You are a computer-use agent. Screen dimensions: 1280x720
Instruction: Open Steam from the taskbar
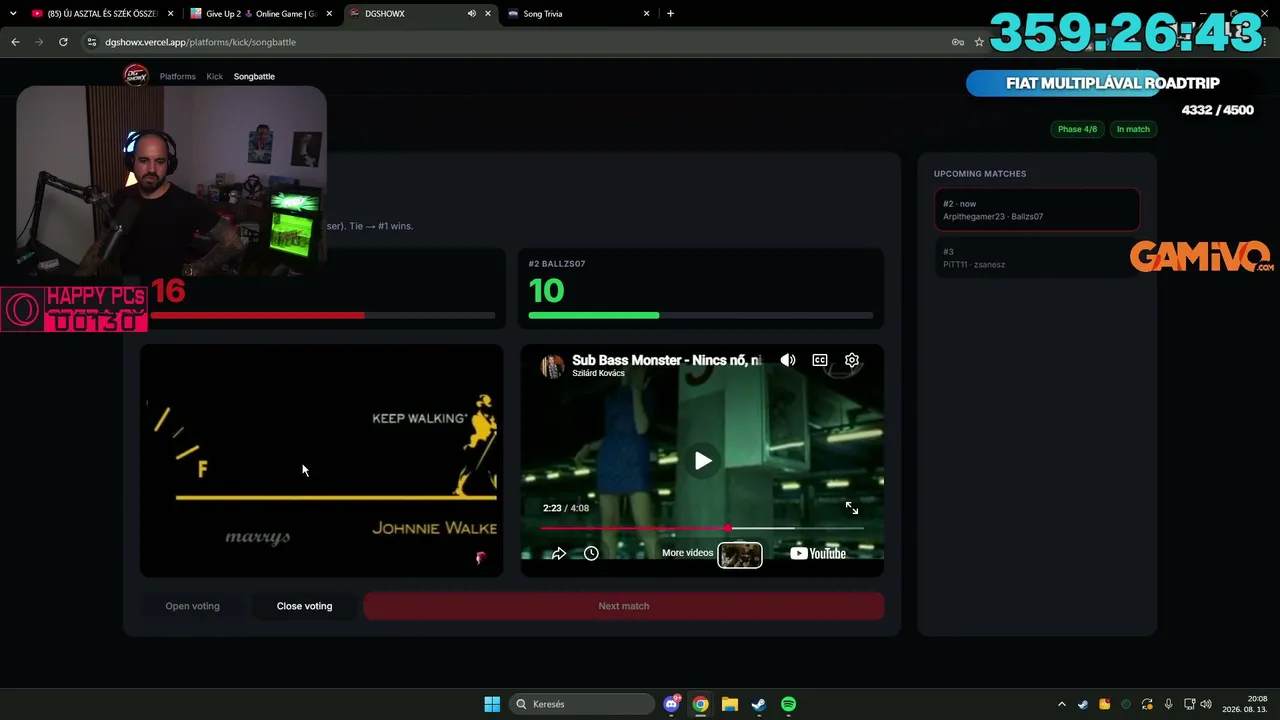tap(759, 704)
